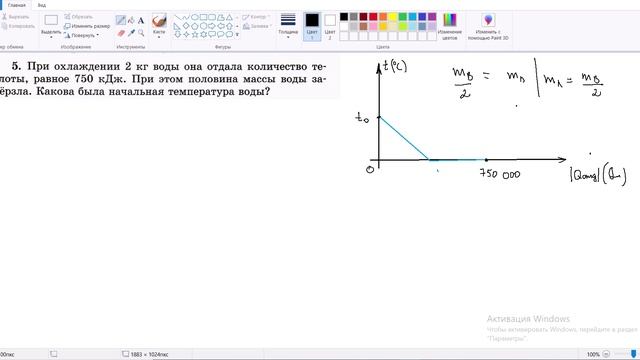Pick the pink palette color
This screenshot has height=360, width=640.
373,27
